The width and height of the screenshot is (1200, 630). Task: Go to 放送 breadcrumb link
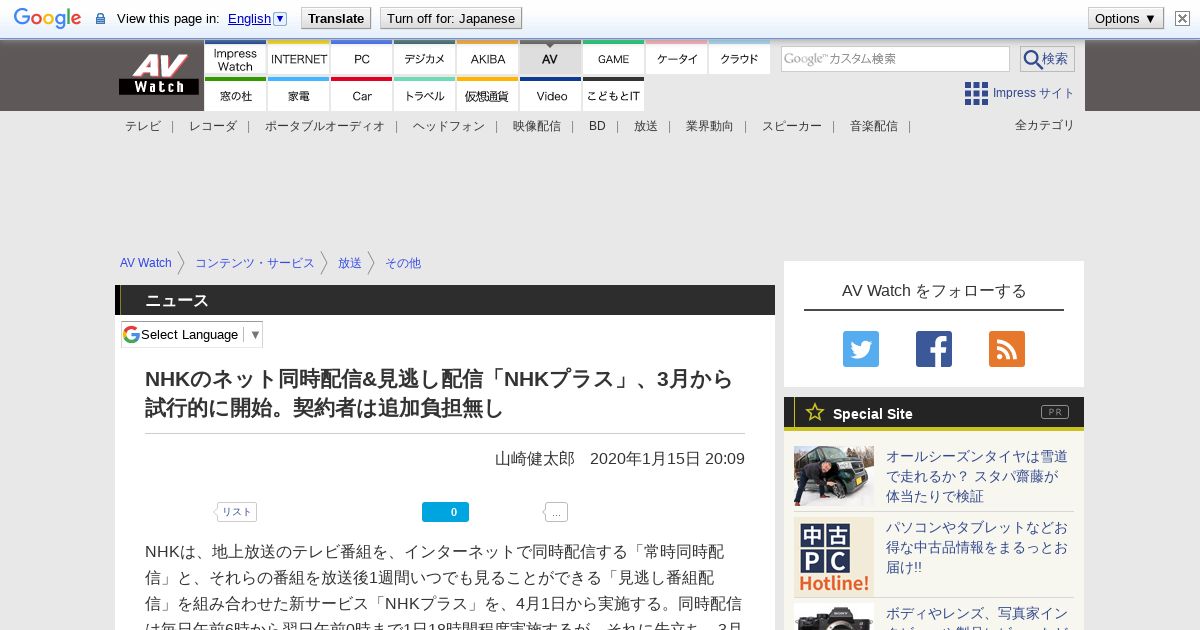(350, 263)
